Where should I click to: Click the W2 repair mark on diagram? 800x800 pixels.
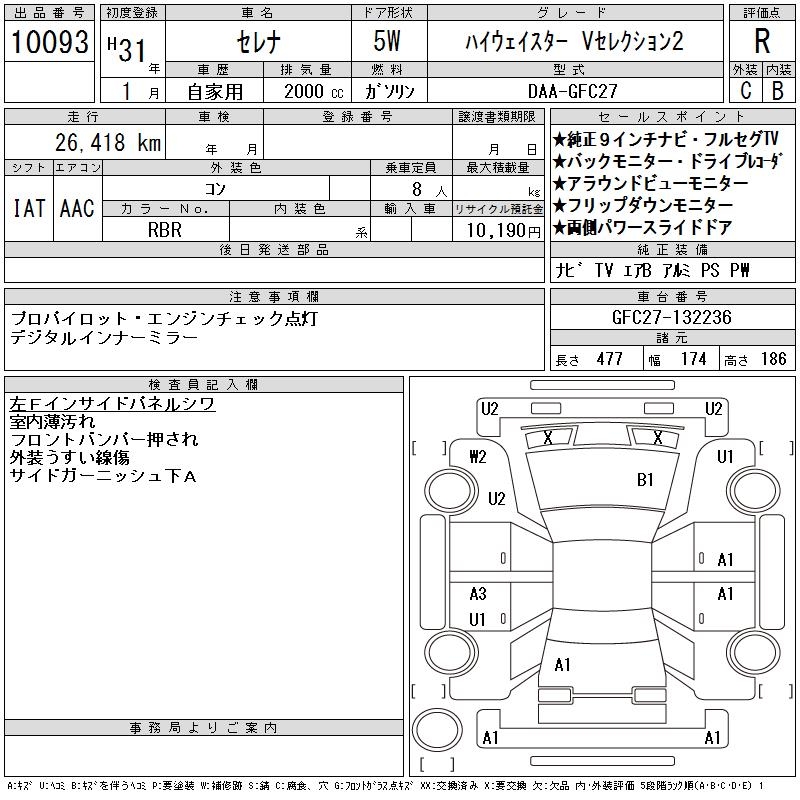[x=478, y=457]
